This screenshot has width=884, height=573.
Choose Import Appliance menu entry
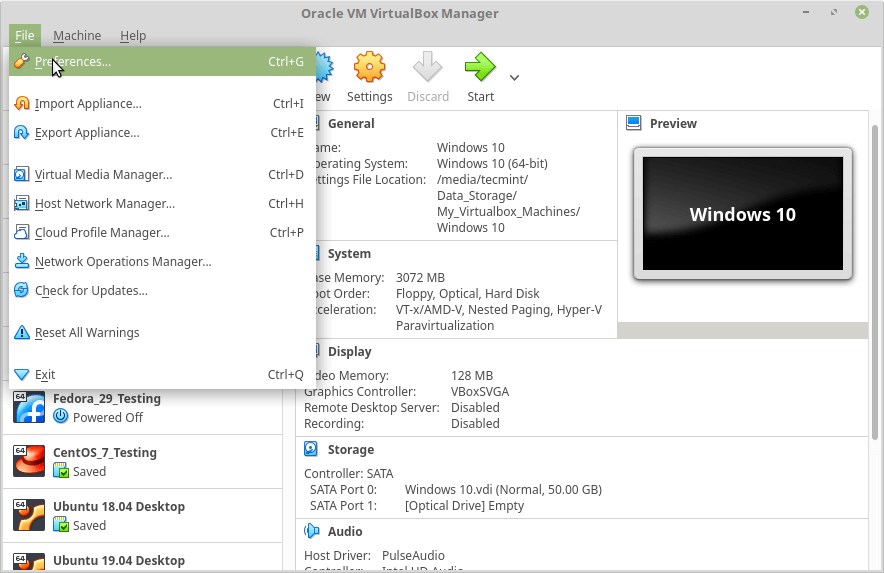(88, 104)
